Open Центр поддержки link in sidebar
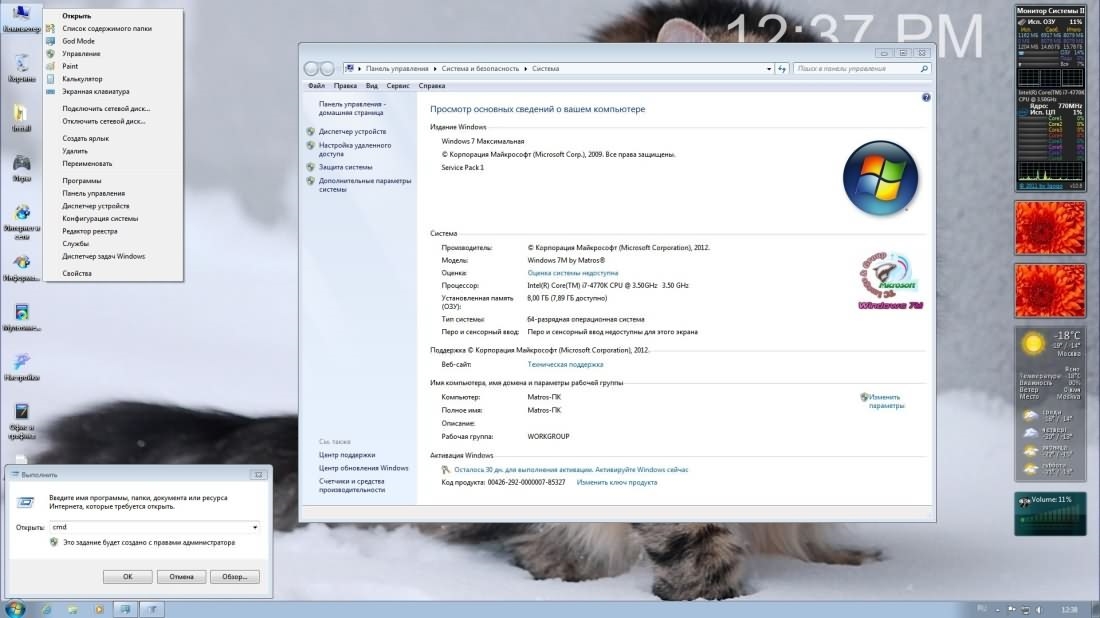Image resolution: width=1100 pixels, height=618 pixels. [347, 455]
